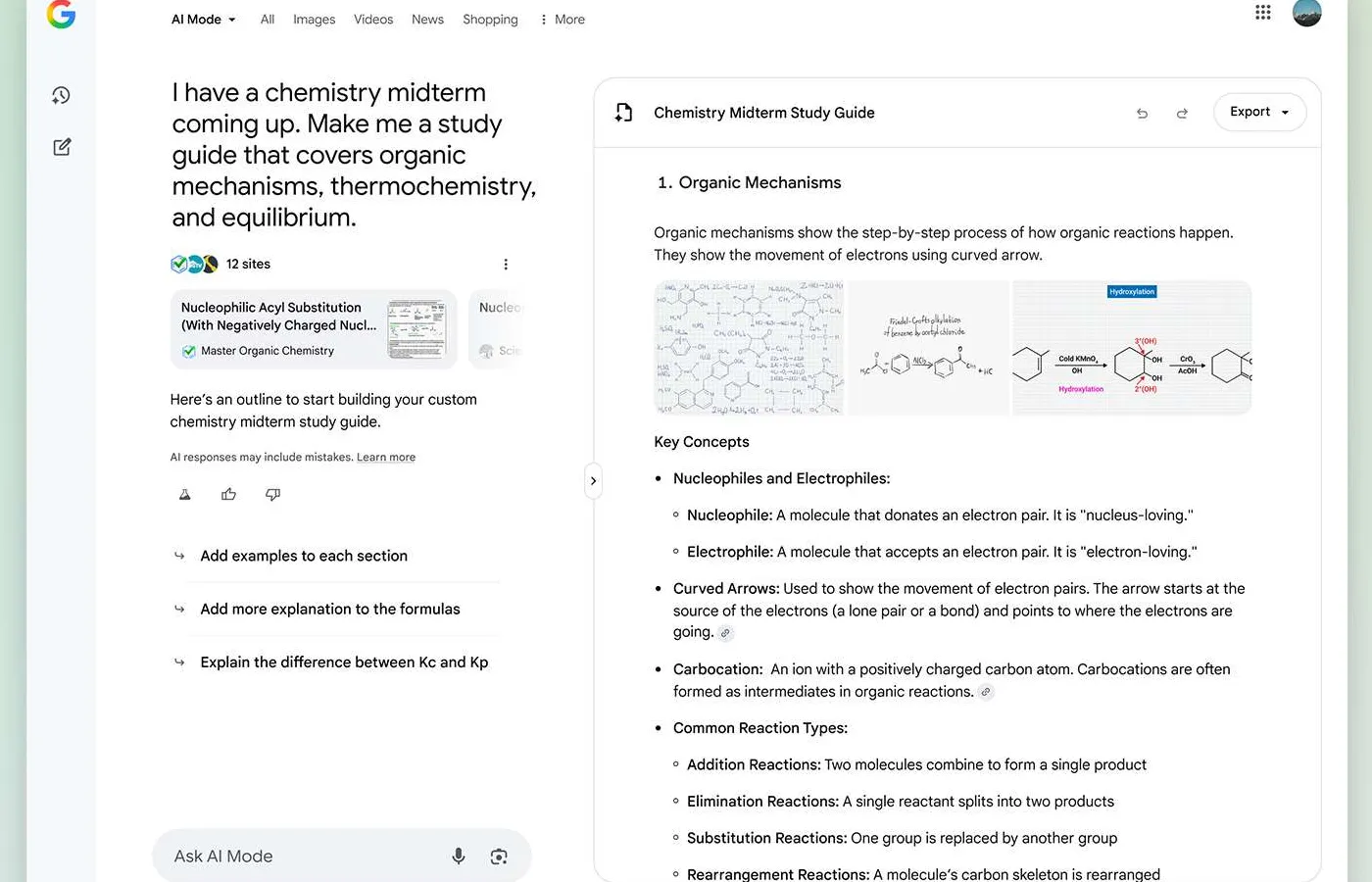Click the Learn more link
This screenshot has height=882, width=1372.
point(386,458)
